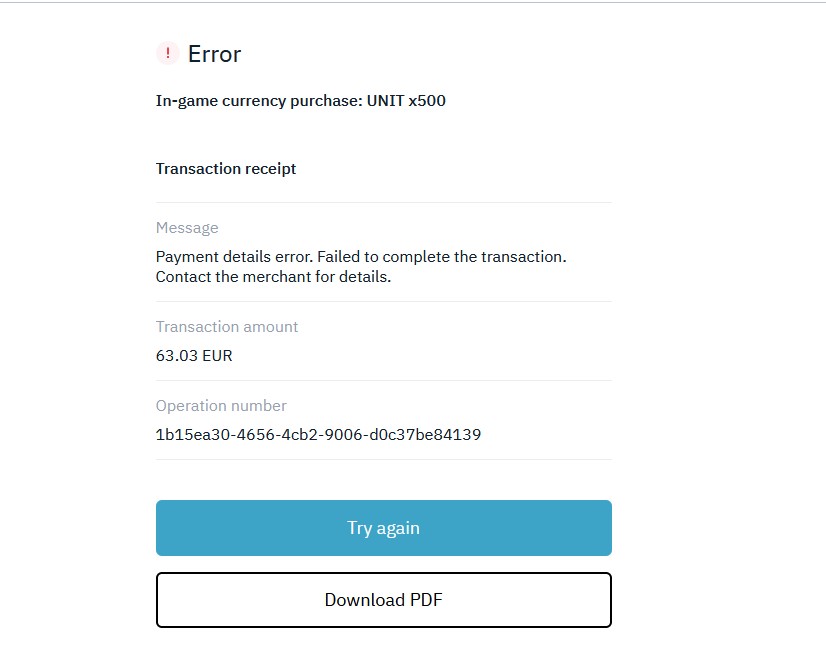Image resolution: width=826 pixels, height=668 pixels.
Task: Click the divider line under 63.03 EUR
Action: pos(383,380)
